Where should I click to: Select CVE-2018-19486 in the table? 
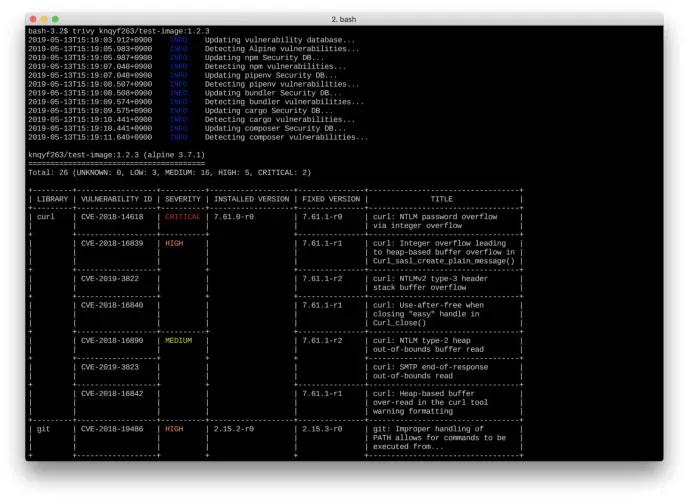pyautogui.click(x=112, y=429)
